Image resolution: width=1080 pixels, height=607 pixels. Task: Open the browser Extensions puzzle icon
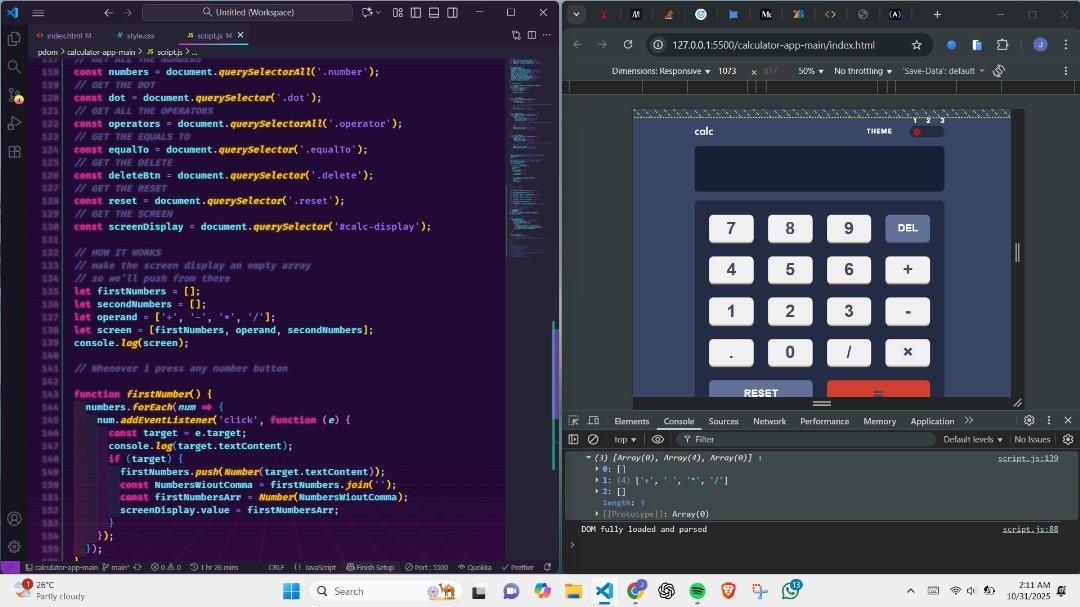[1003, 45]
